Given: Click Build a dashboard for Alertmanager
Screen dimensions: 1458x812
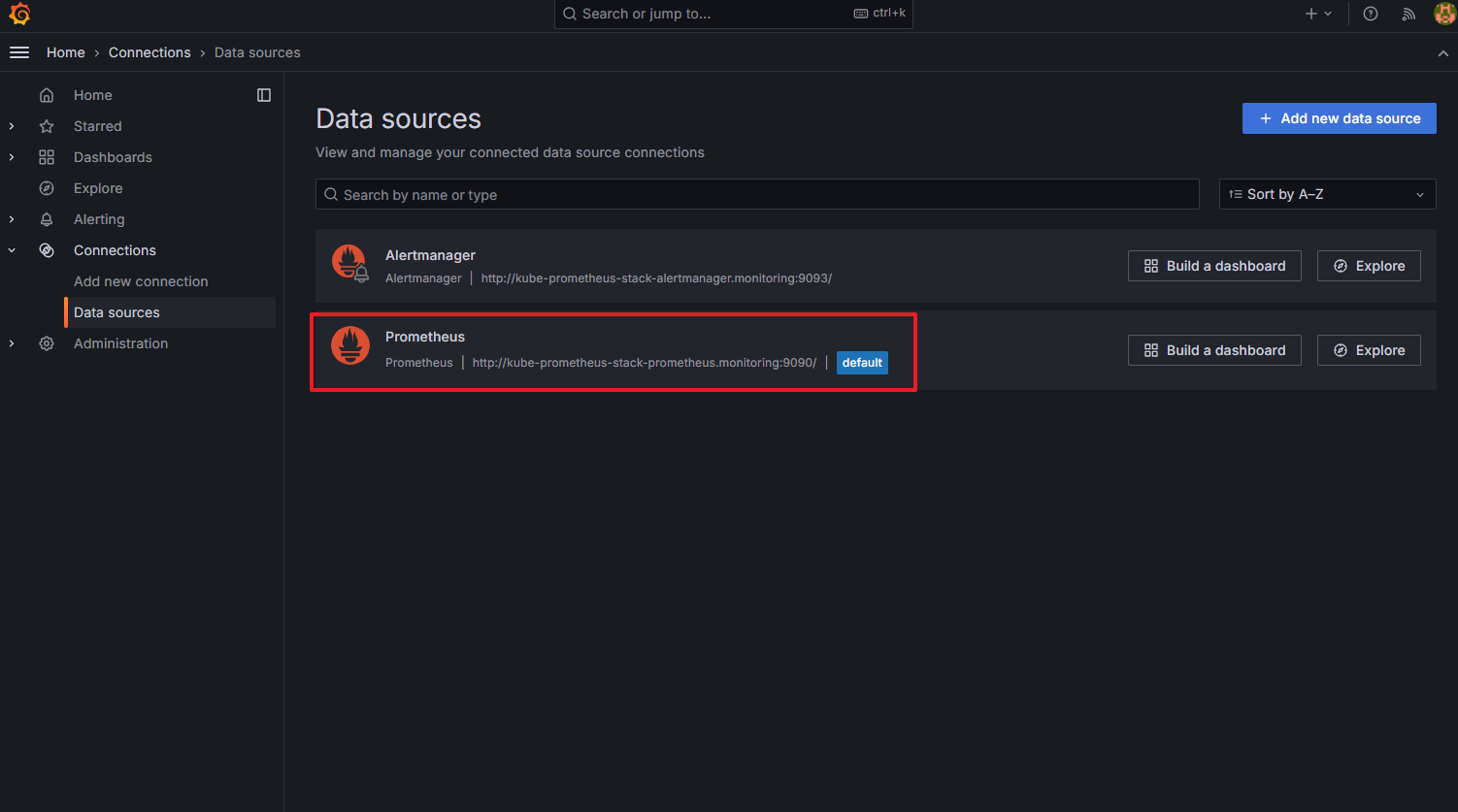Looking at the screenshot, I should [x=1214, y=266].
